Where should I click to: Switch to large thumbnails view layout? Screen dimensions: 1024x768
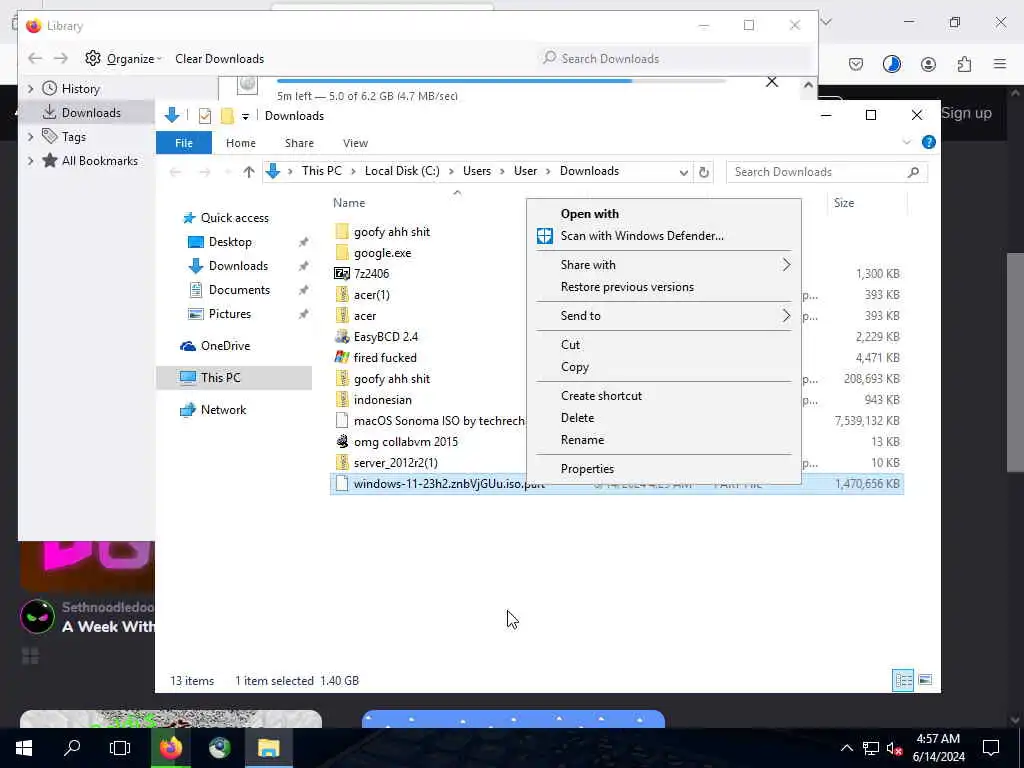(x=925, y=680)
